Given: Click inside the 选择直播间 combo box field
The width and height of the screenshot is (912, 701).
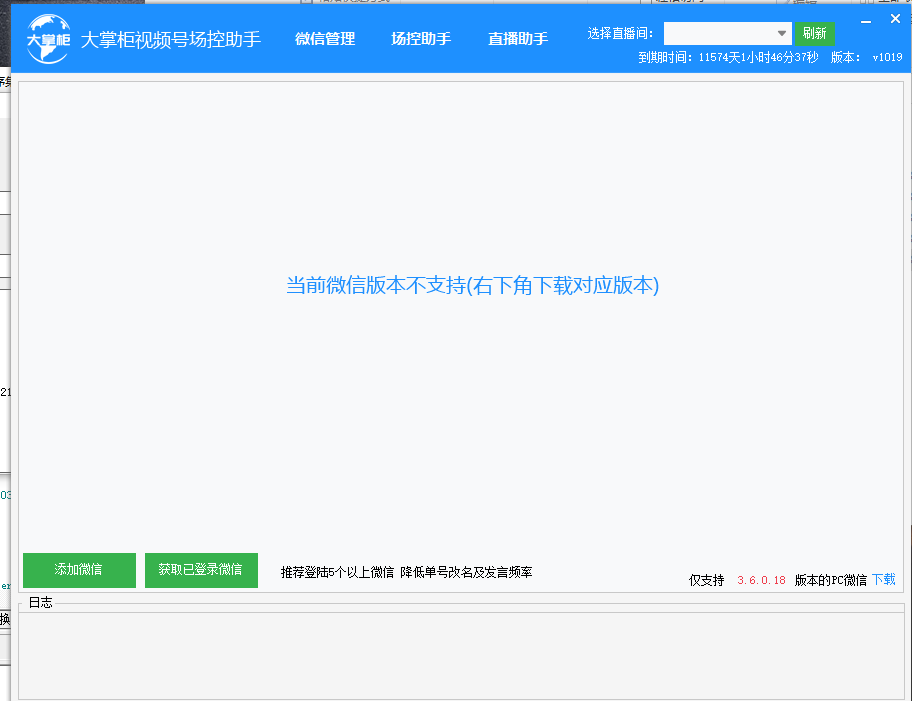Looking at the screenshot, I should click(x=718, y=33).
